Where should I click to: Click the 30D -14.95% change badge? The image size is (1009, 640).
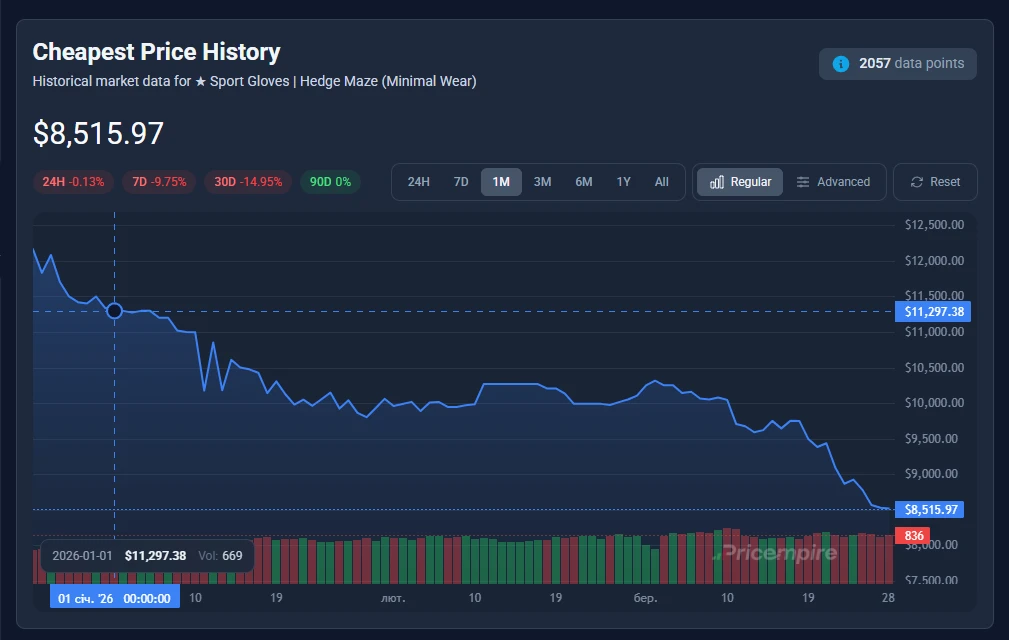(249, 182)
